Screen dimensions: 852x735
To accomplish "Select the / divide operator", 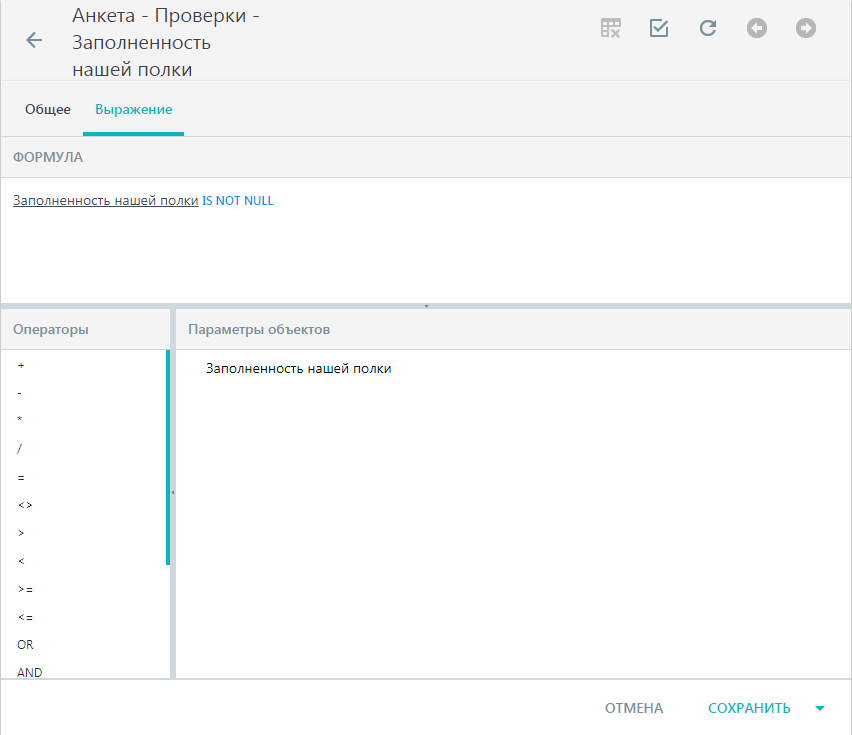I will pyautogui.click(x=20, y=449).
